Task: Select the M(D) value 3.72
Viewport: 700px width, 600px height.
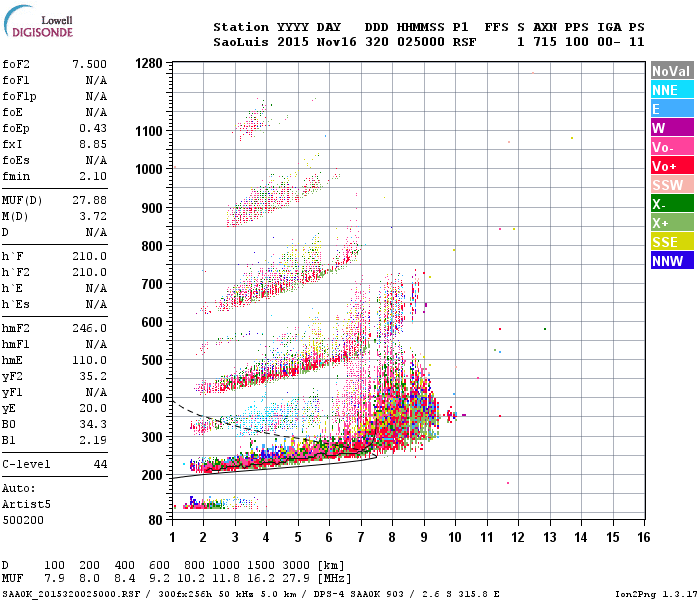Action: coord(93,217)
